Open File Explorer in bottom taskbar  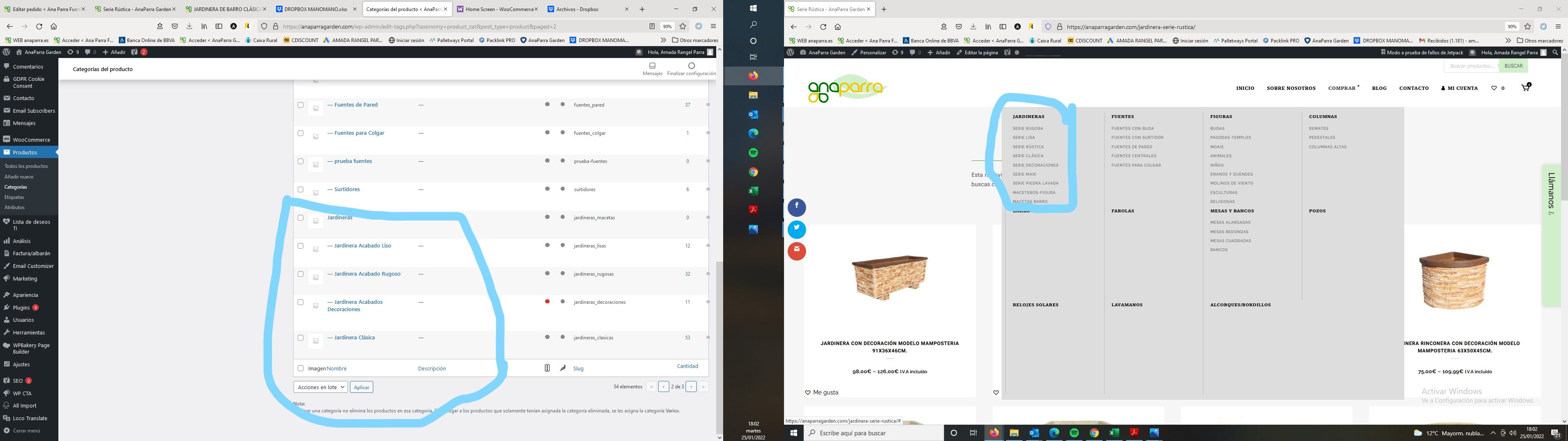[1014, 433]
